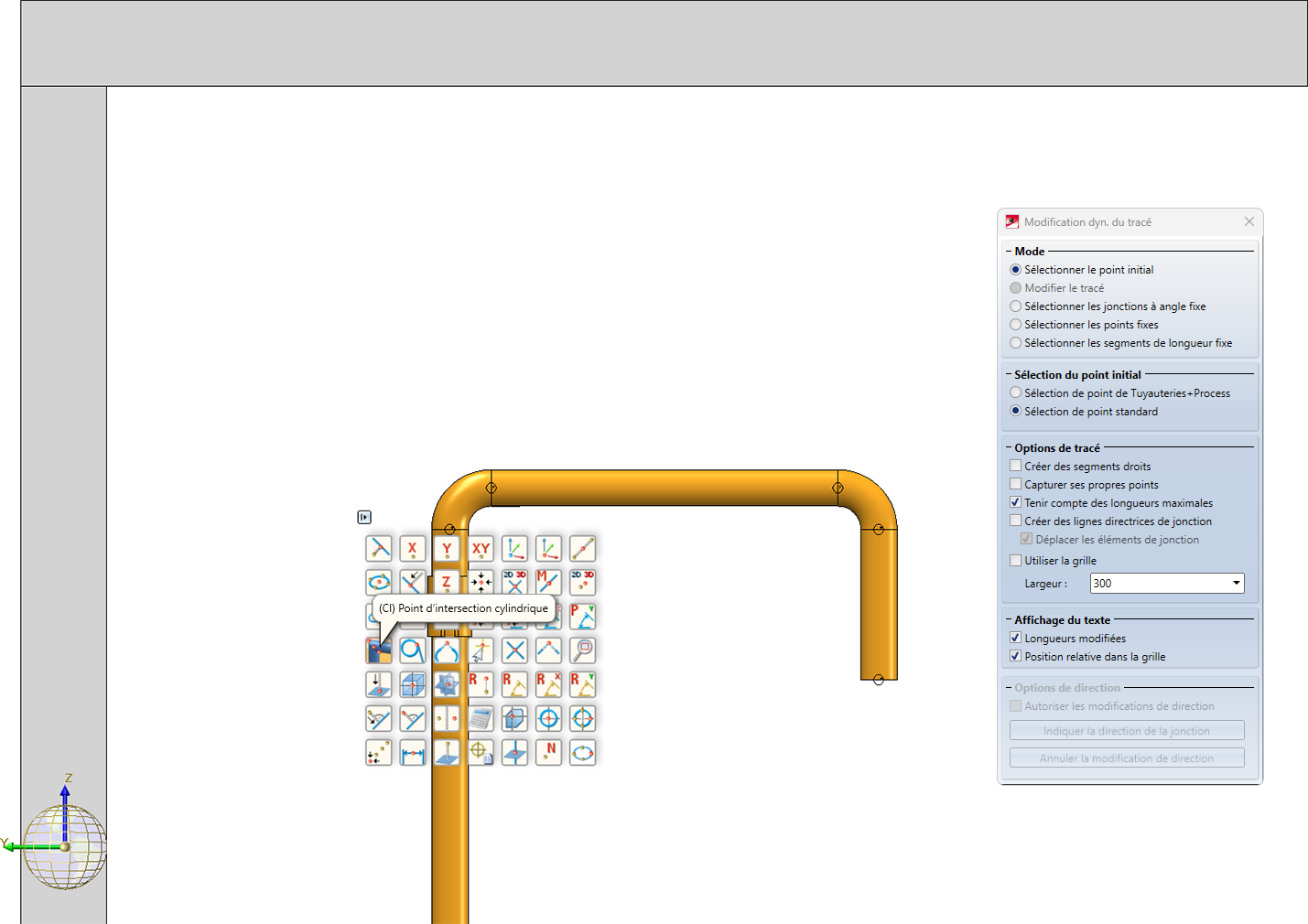
Task: Select the ellipse with three points icon
Action: [x=582, y=753]
